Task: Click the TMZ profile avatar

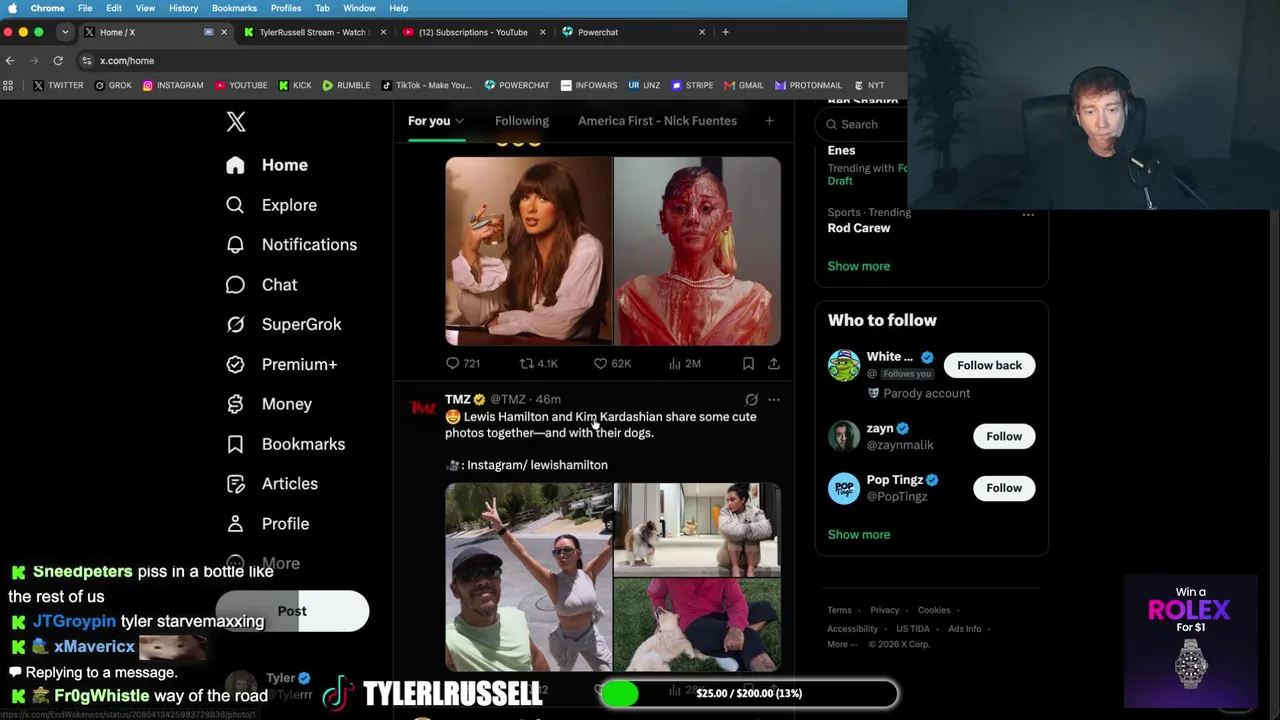Action: point(423,407)
